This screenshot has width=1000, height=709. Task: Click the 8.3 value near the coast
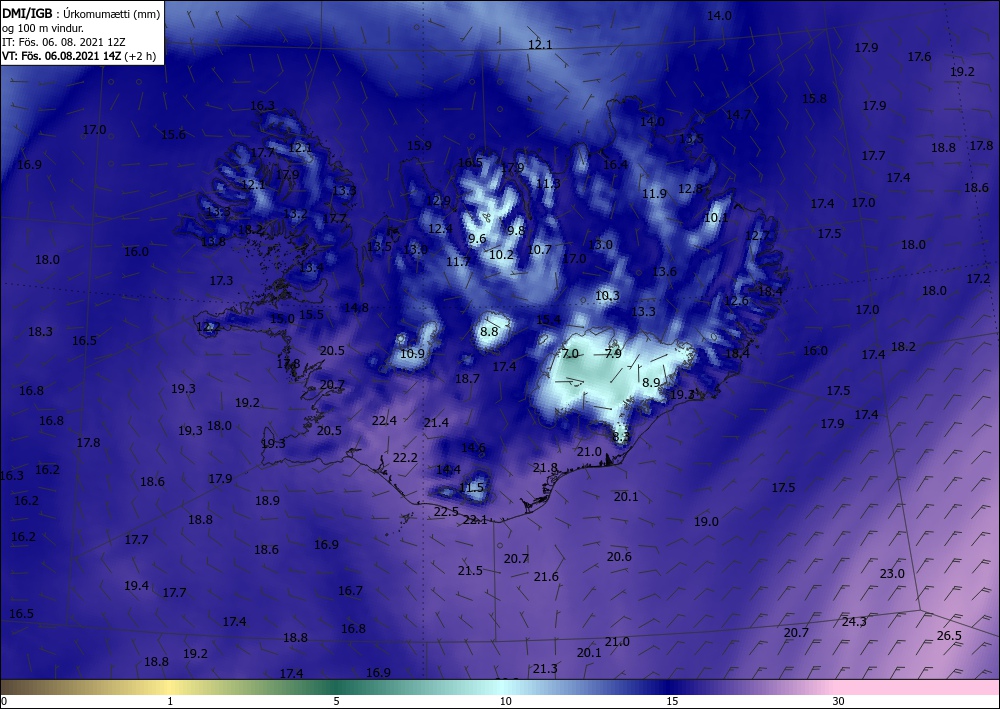pyautogui.click(x=621, y=437)
